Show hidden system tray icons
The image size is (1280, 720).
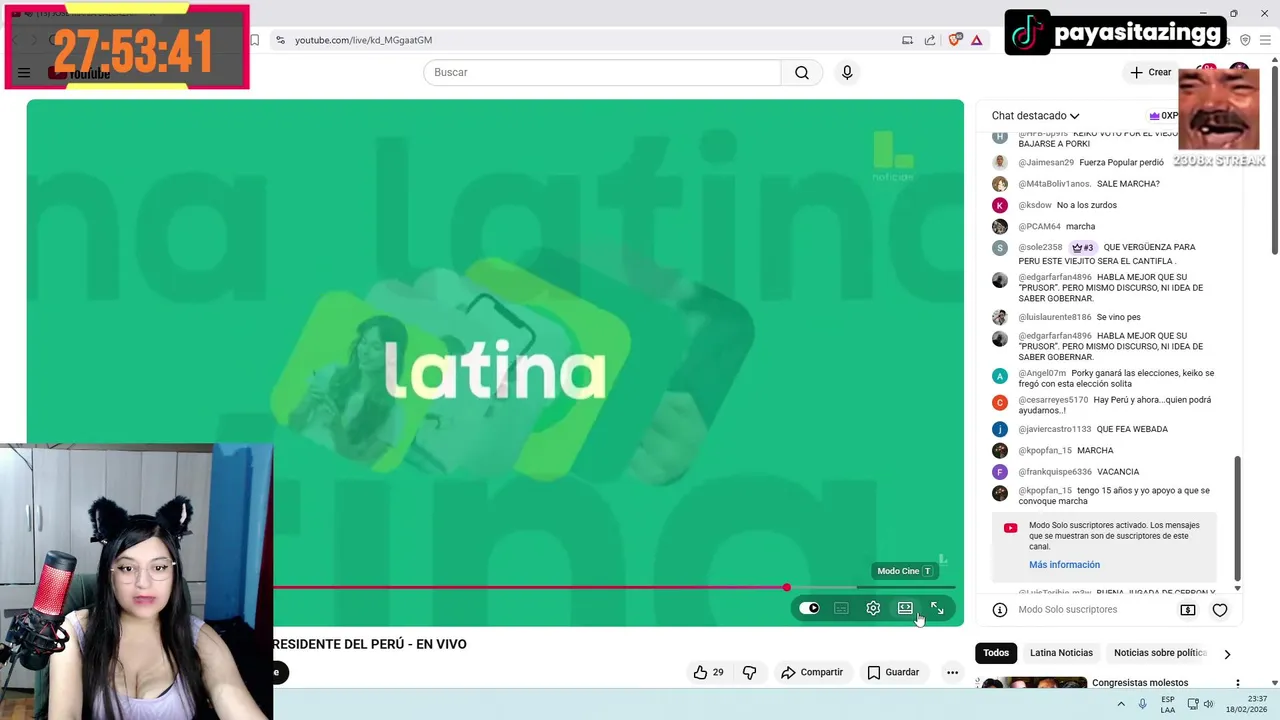coord(1121,704)
